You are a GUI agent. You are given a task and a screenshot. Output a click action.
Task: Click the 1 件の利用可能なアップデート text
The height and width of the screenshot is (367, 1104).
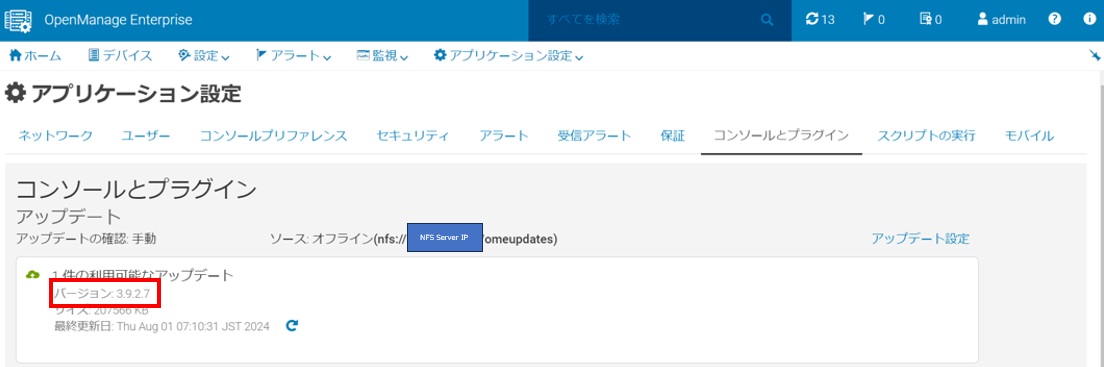(x=143, y=275)
